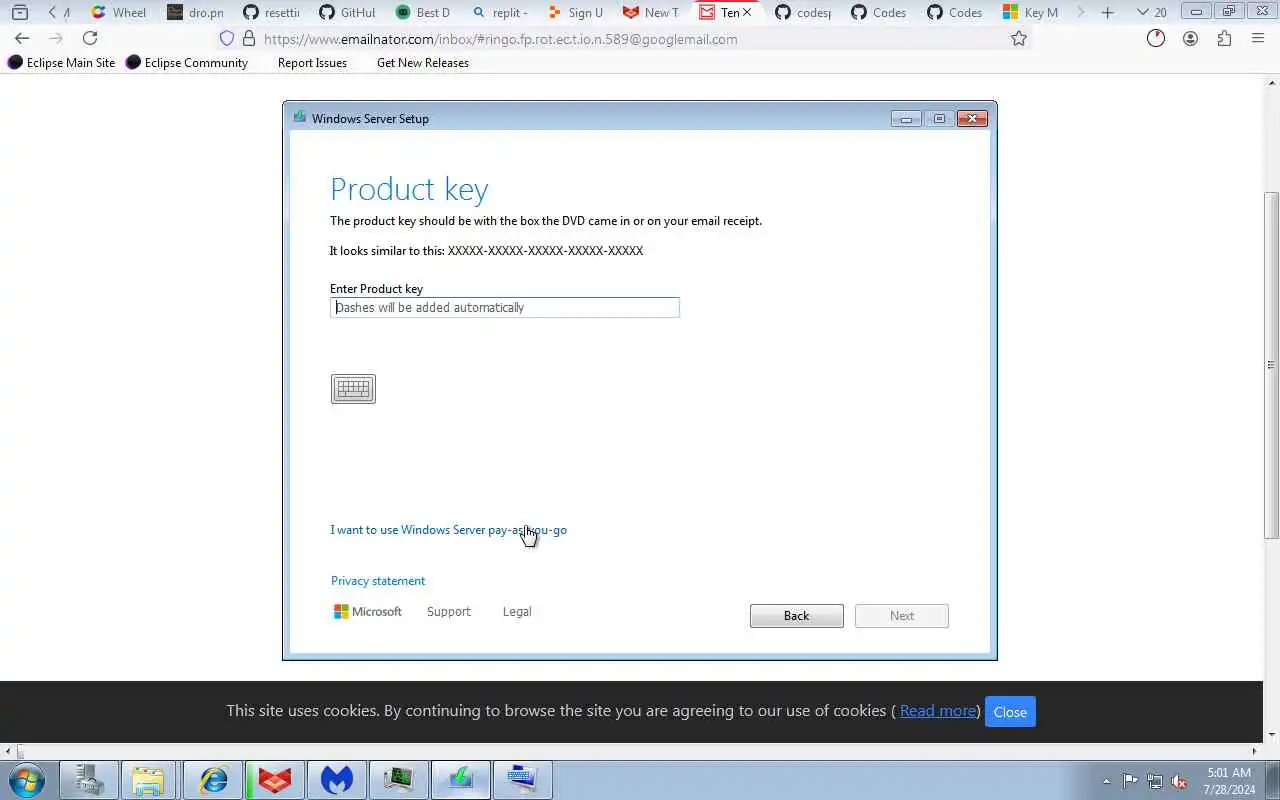The image size is (1280, 800).
Task: Minimize the Windows Server Setup dialog
Action: pos(906,118)
